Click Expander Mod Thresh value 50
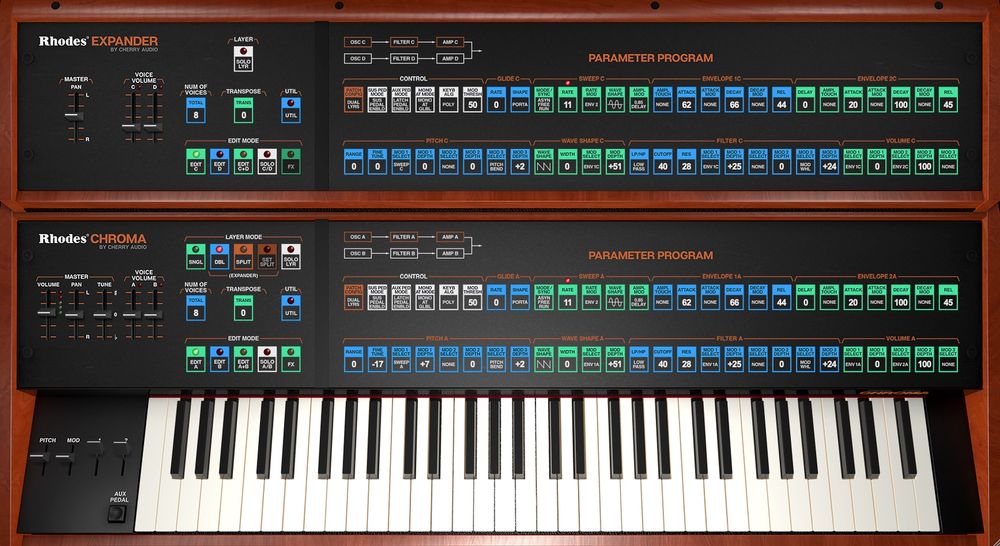The image size is (1000, 546). (x=472, y=99)
